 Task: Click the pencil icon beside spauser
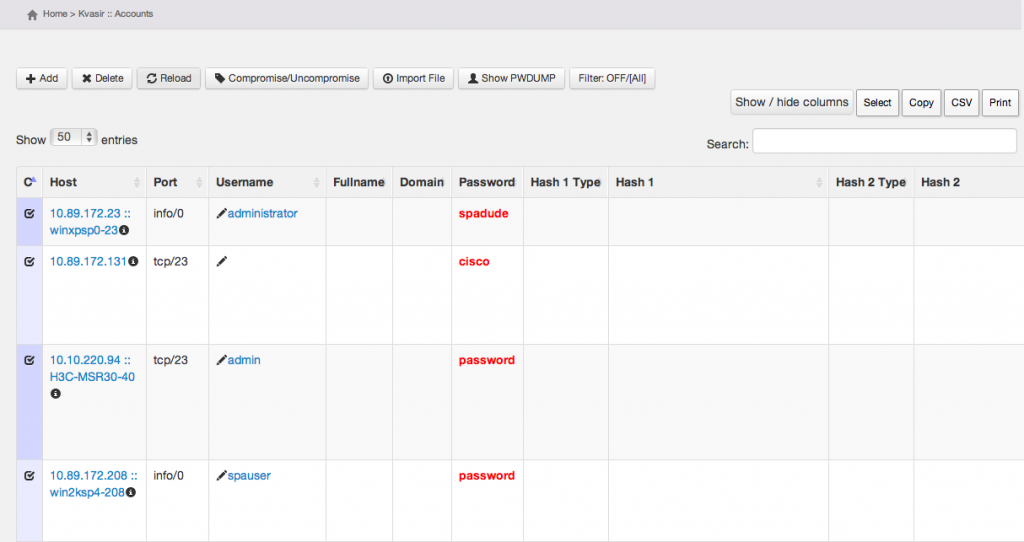(x=222, y=476)
